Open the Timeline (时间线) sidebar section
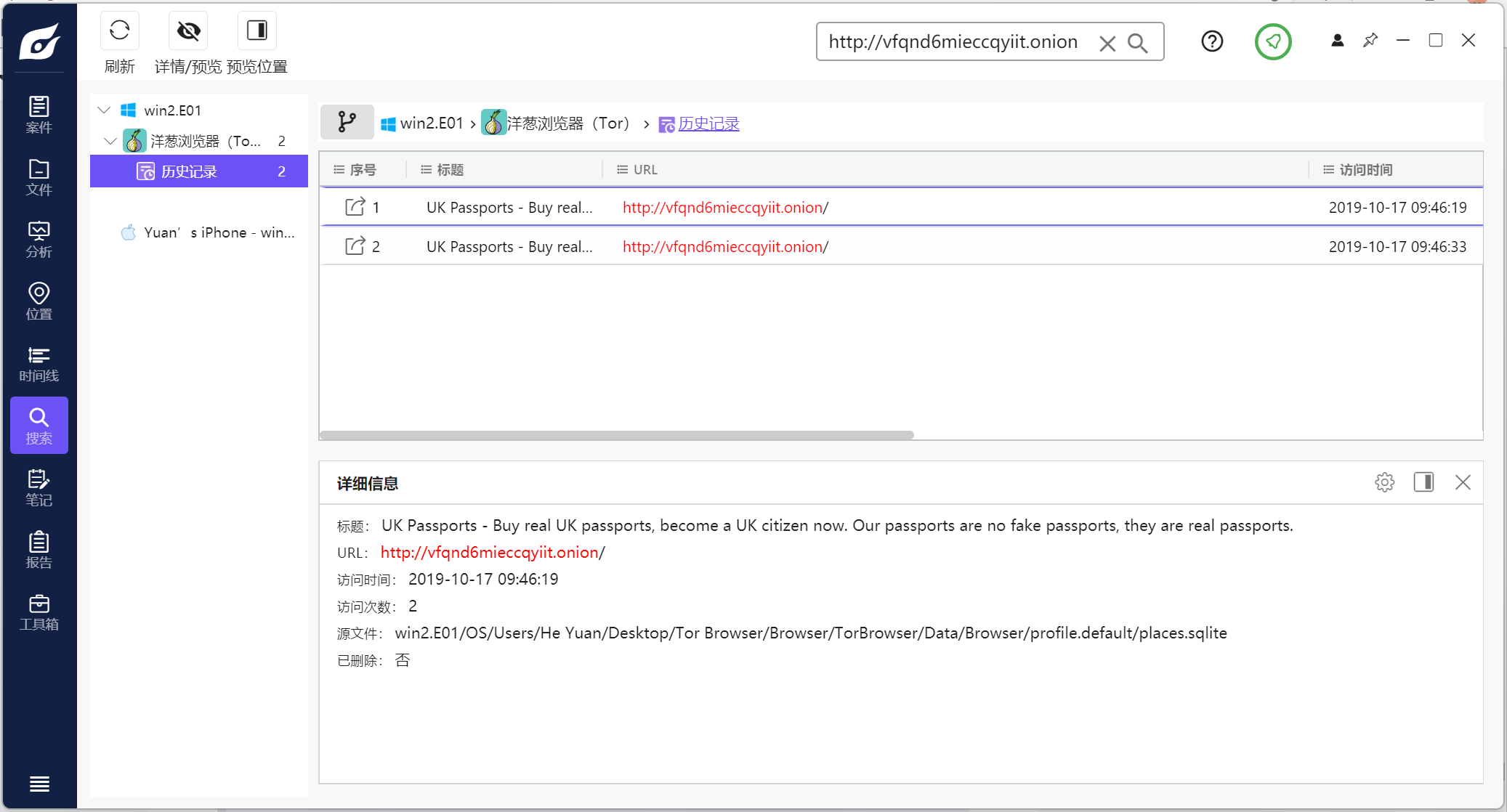1507x812 pixels. point(39,364)
